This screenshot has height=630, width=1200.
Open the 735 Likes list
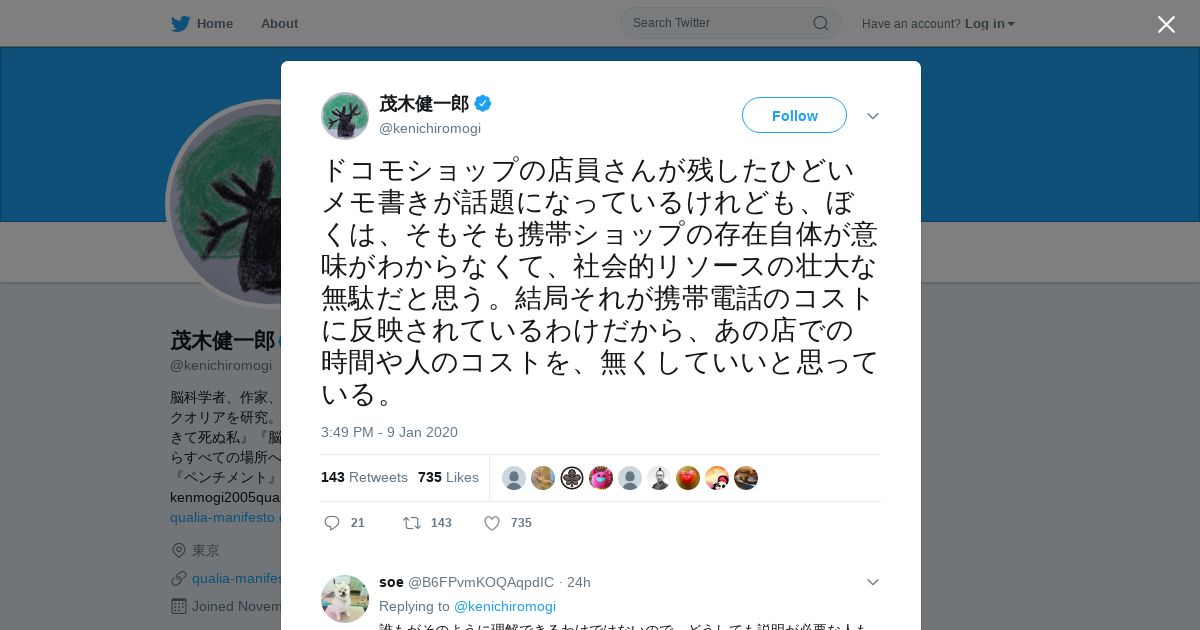(448, 477)
